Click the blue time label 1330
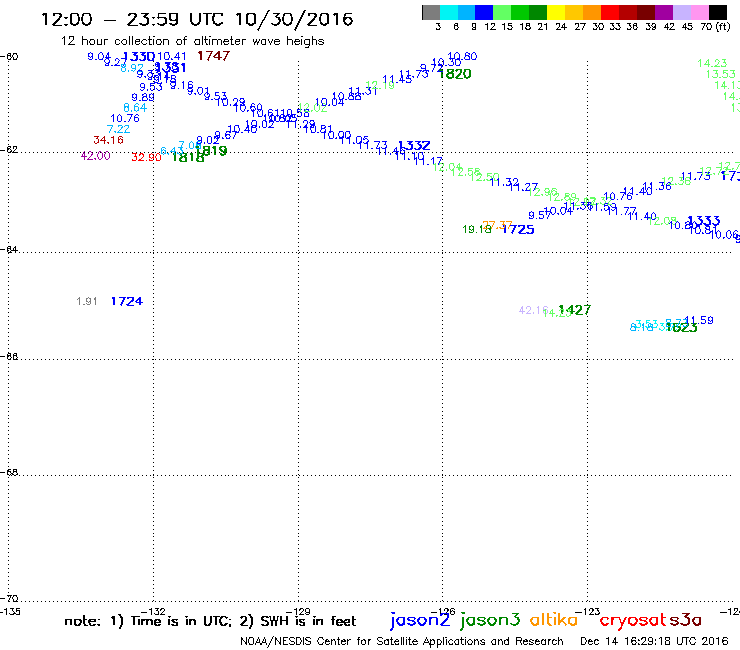Viewport: 740px width, 650px height. click(x=138, y=57)
